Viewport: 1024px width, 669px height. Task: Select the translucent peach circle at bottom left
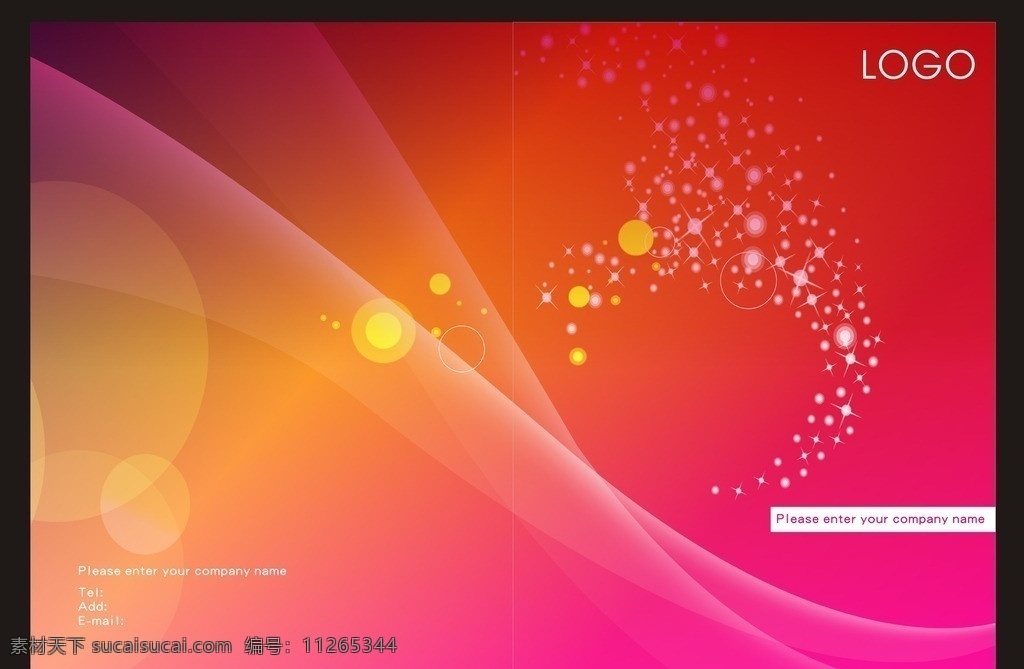(145, 504)
